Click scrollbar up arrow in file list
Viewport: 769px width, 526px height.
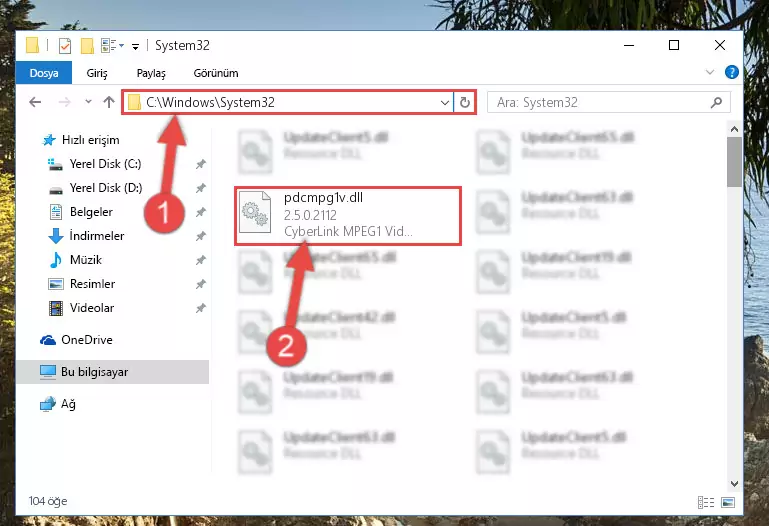[734, 129]
